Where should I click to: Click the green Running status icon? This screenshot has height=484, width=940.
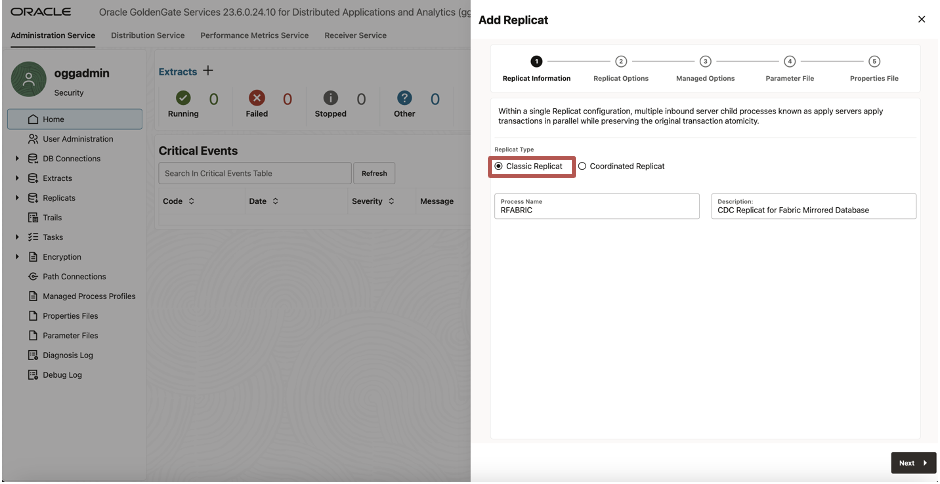(183, 99)
